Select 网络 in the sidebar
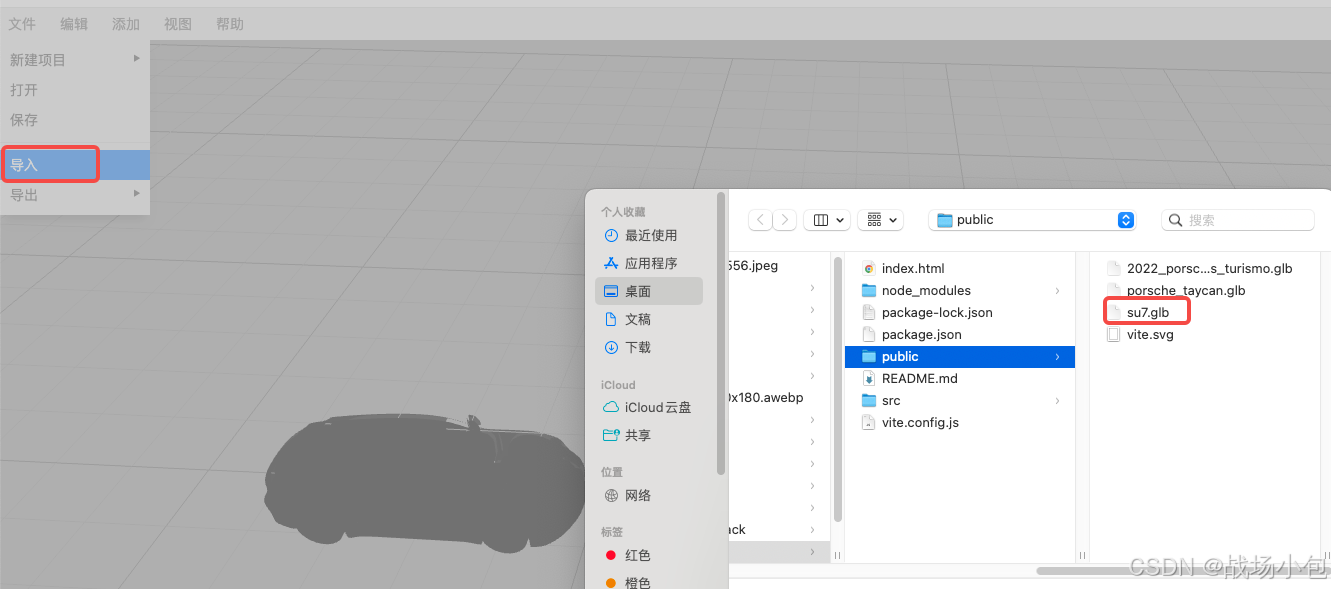1331x589 pixels. (649, 495)
